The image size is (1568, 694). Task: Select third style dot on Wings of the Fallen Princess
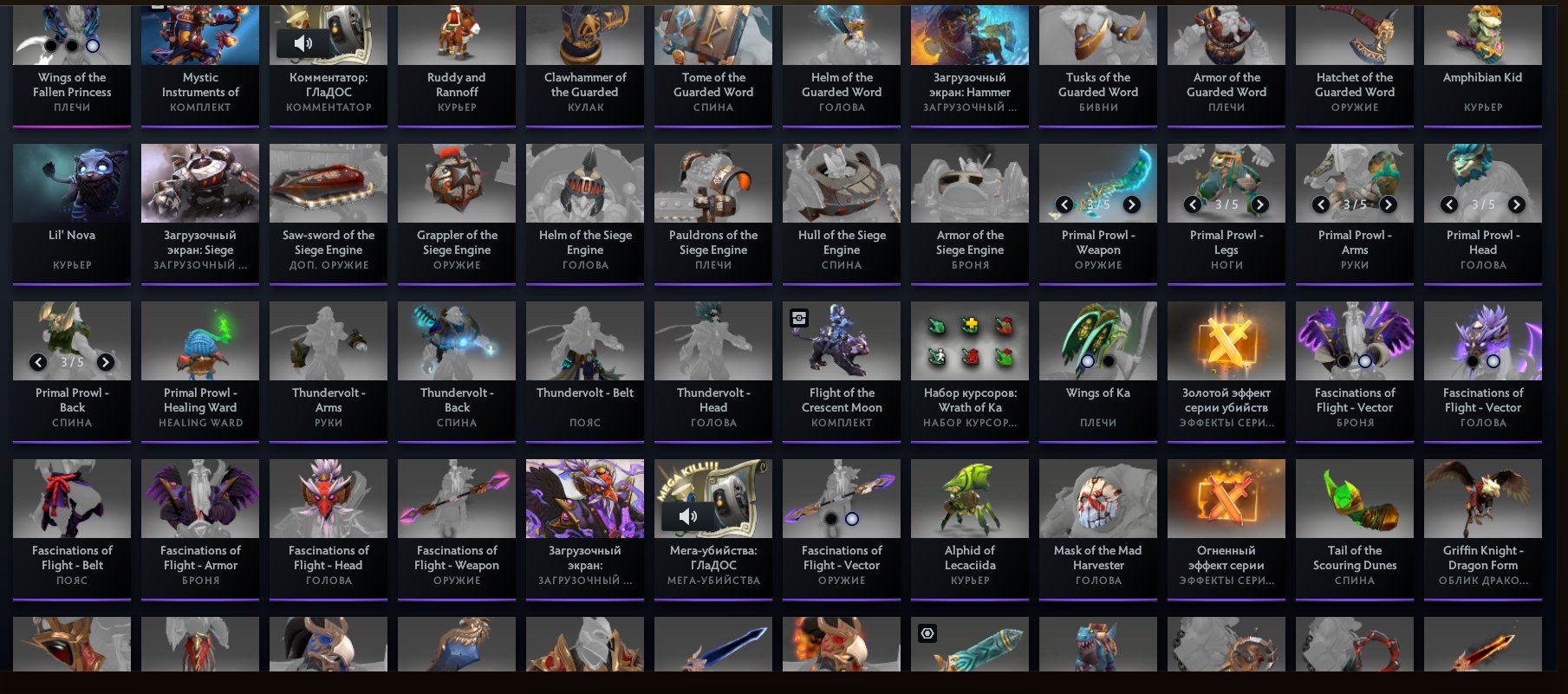tap(93, 45)
